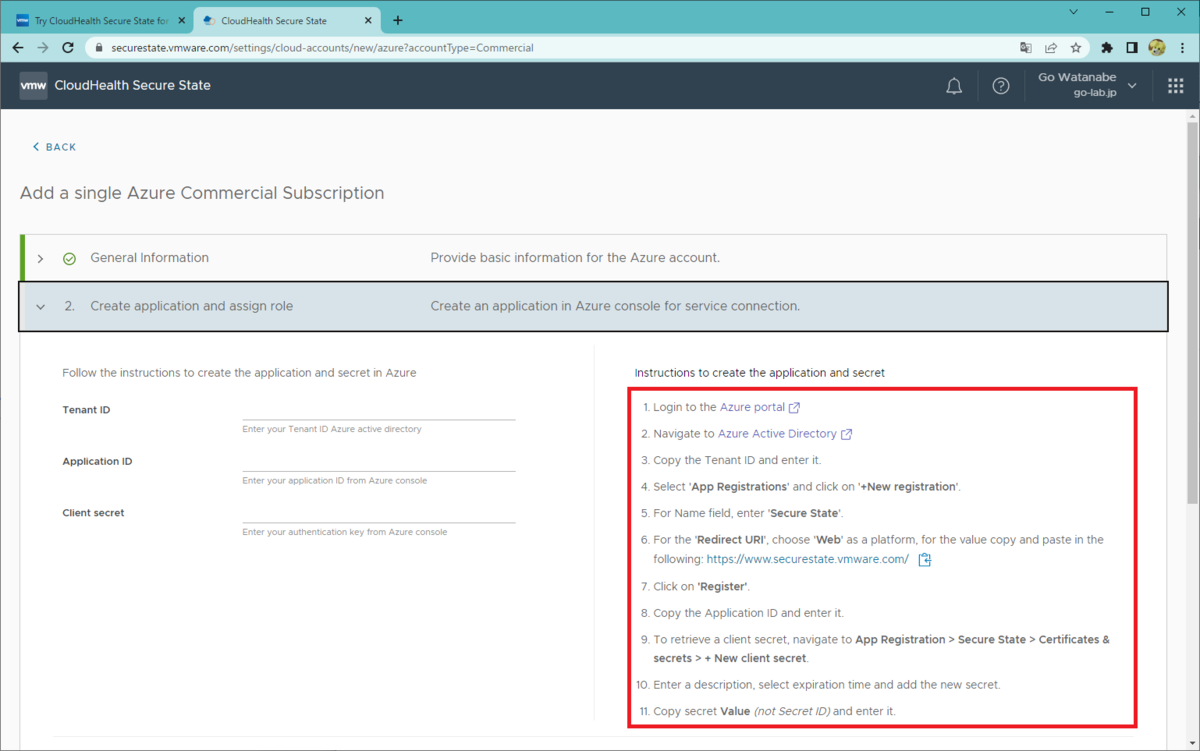Copy the securestate redirect URI icon
1200x751 pixels.
[x=925, y=560]
